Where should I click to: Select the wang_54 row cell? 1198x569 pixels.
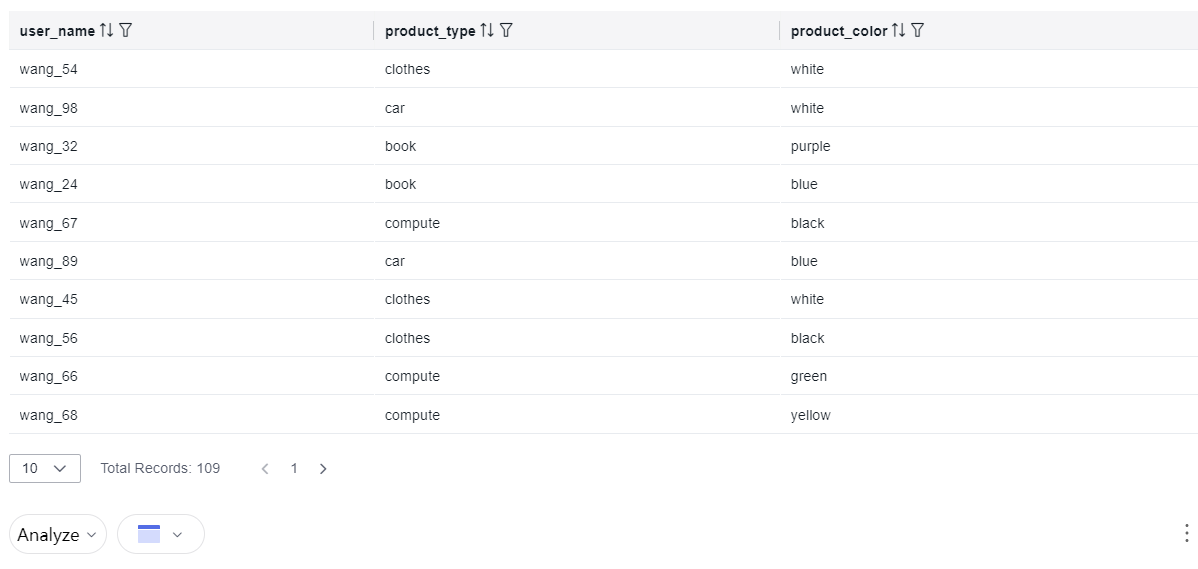191,70
